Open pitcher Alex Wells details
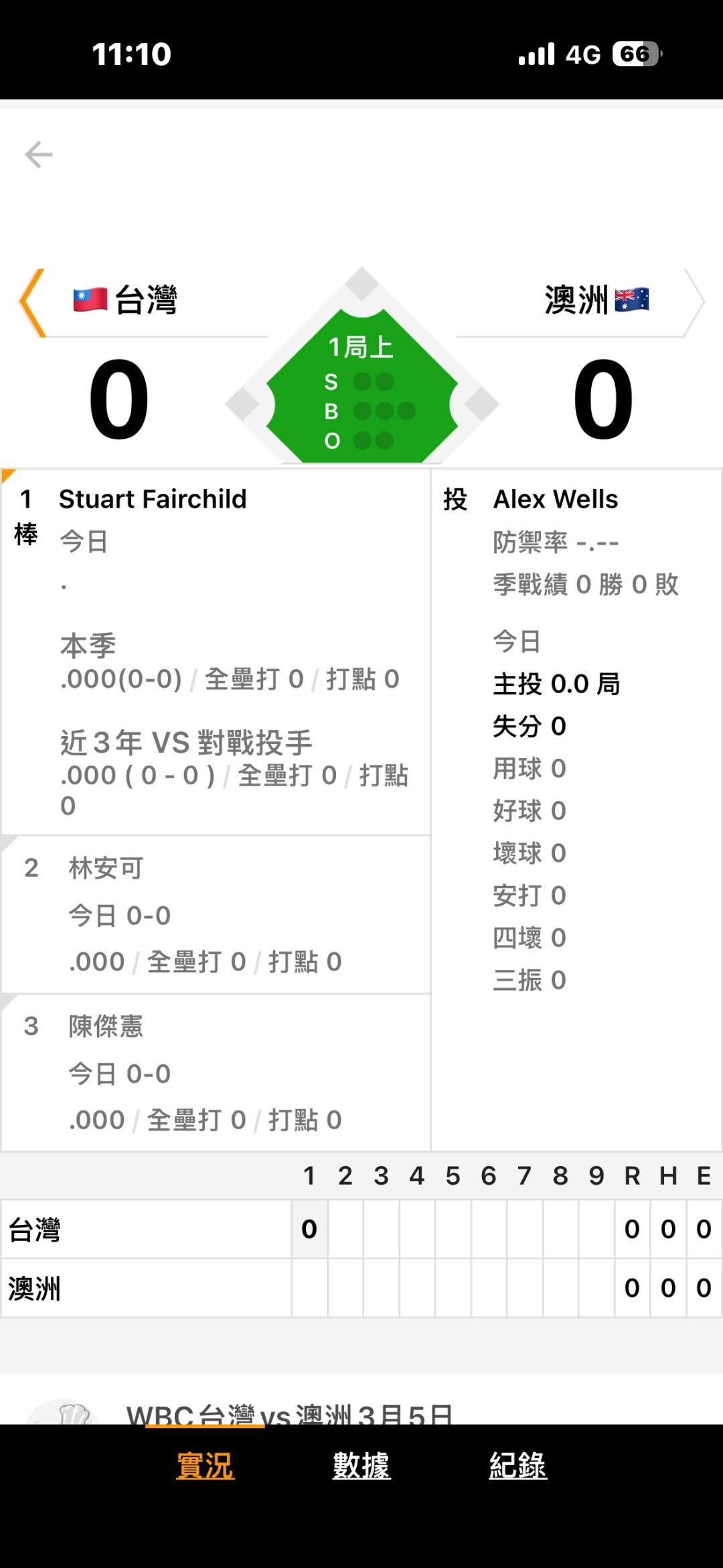 pyautogui.click(x=556, y=500)
